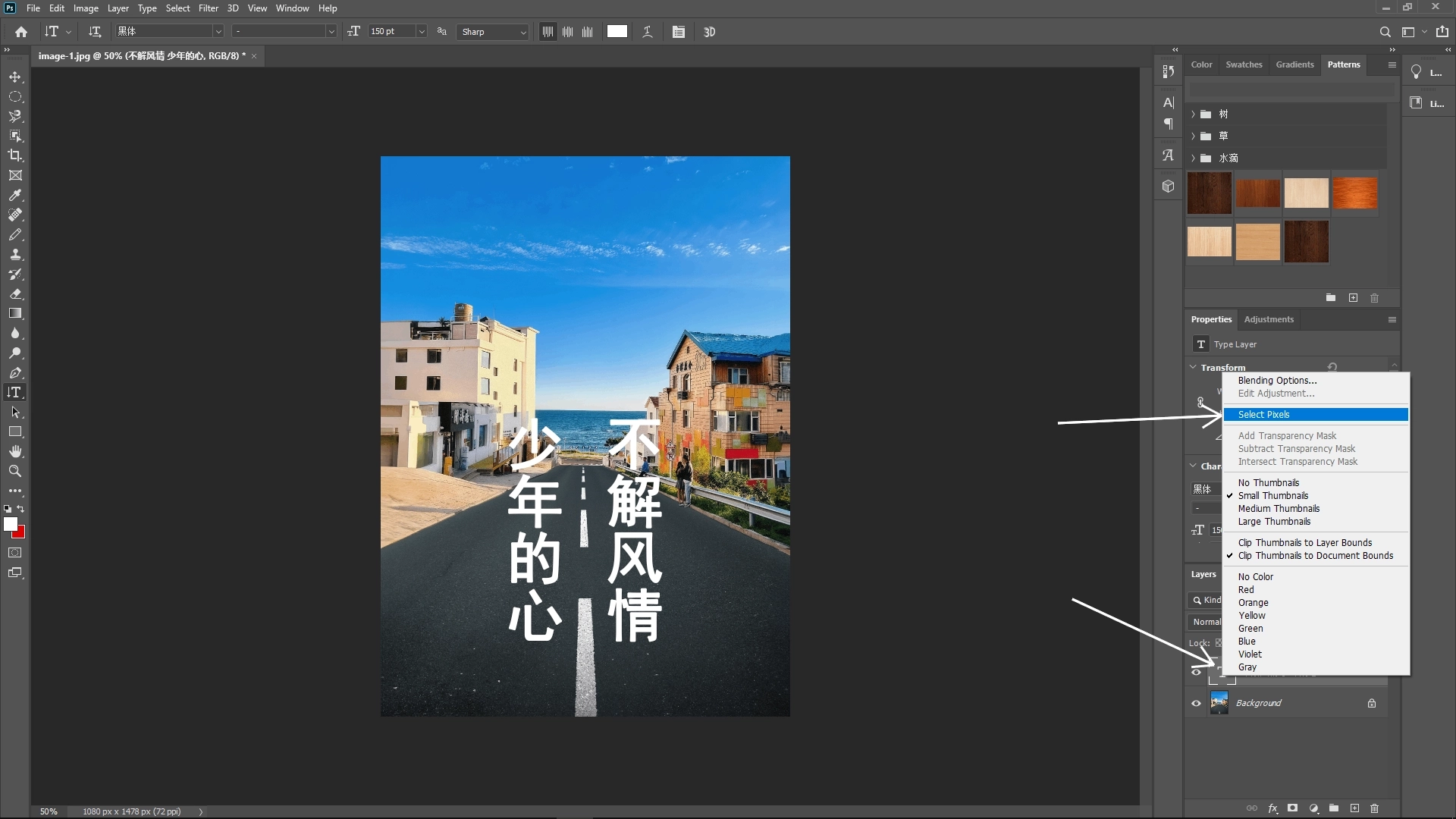Screen dimensions: 1456x819
Task: Click Blending Options in context menu
Action: [1277, 381]
